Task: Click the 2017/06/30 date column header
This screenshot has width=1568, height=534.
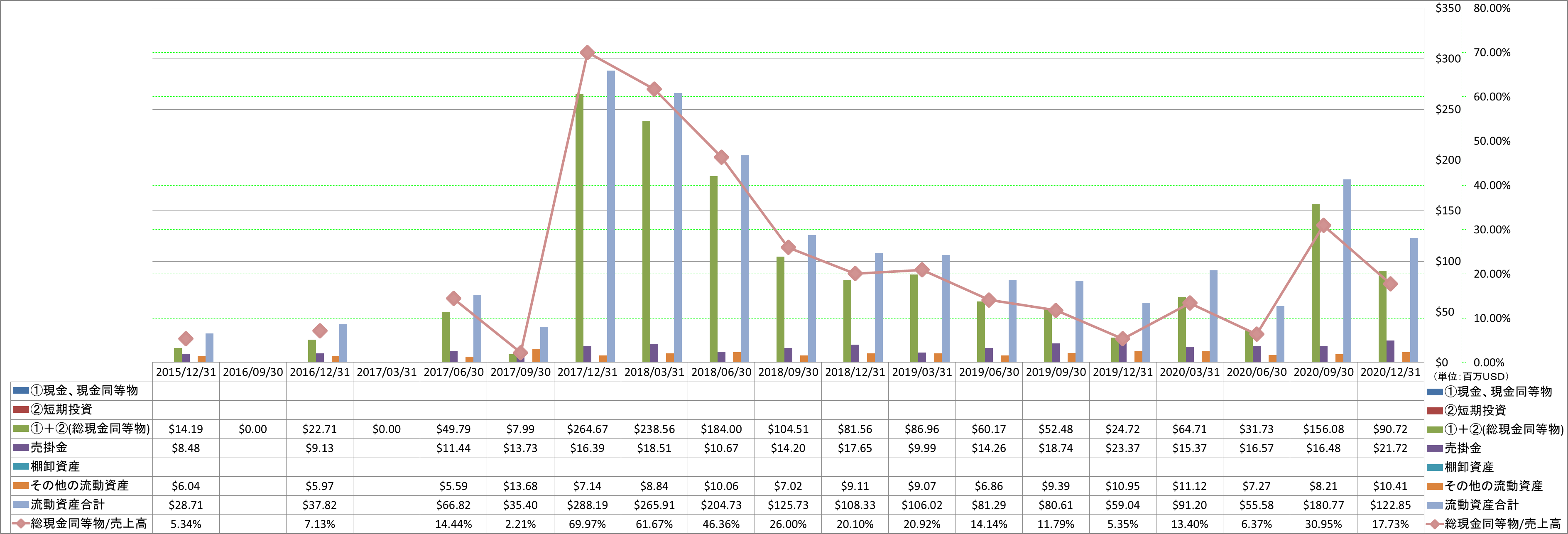Action: coord(453,372)
